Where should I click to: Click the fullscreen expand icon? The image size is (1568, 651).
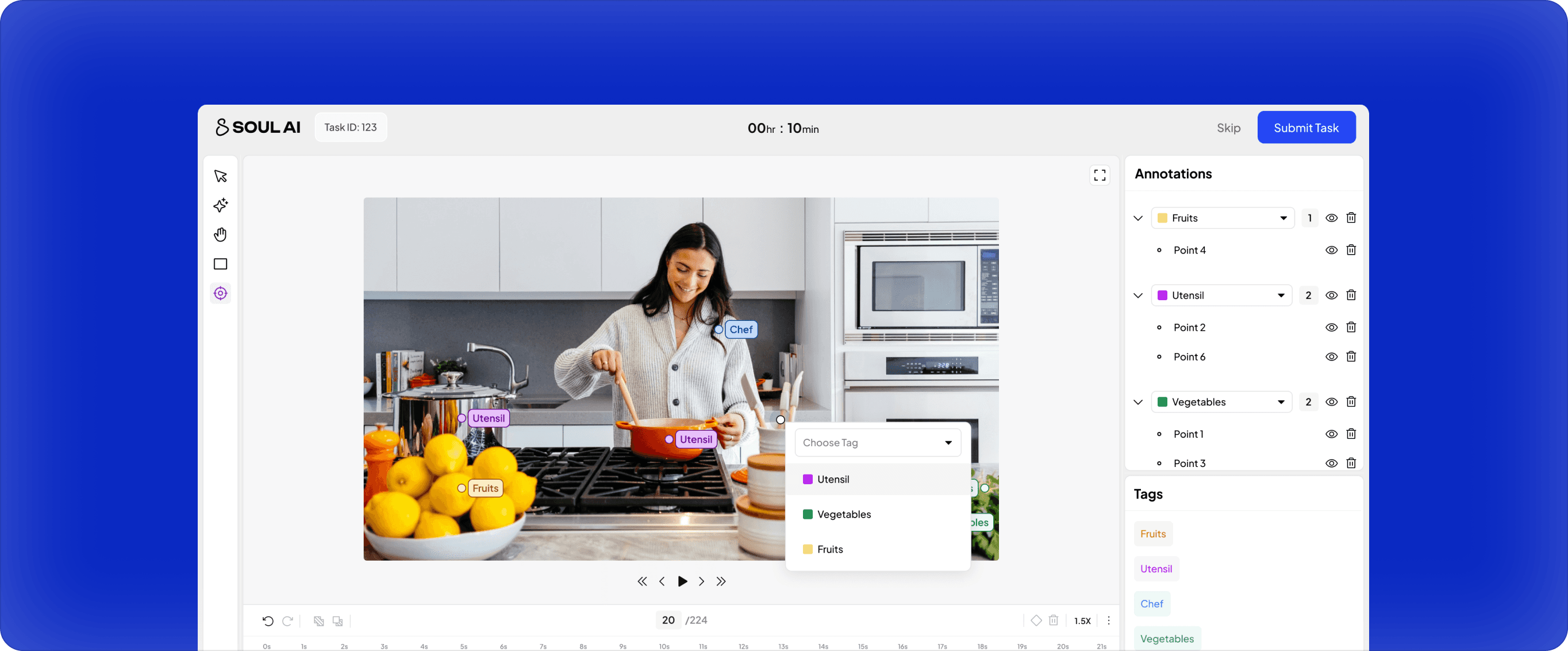(1100, 175)
